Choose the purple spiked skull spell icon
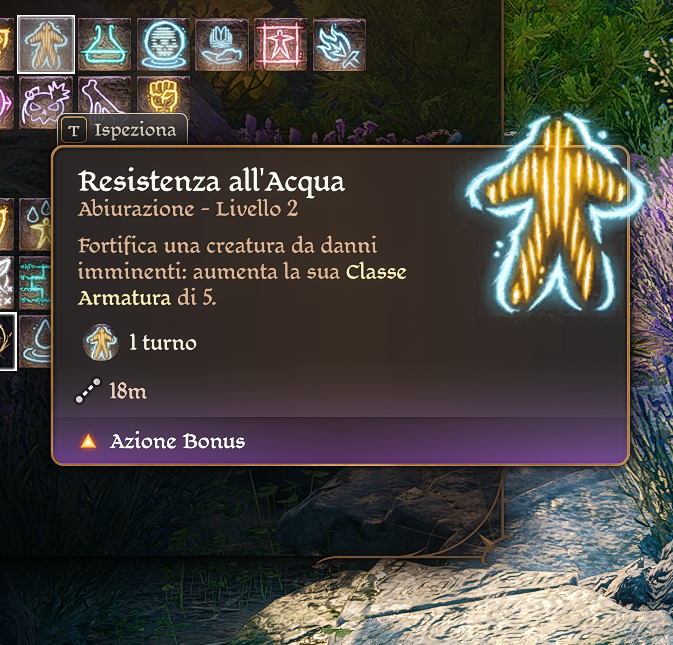The width and height of the screenshot is (673, 645). (46, 101)
